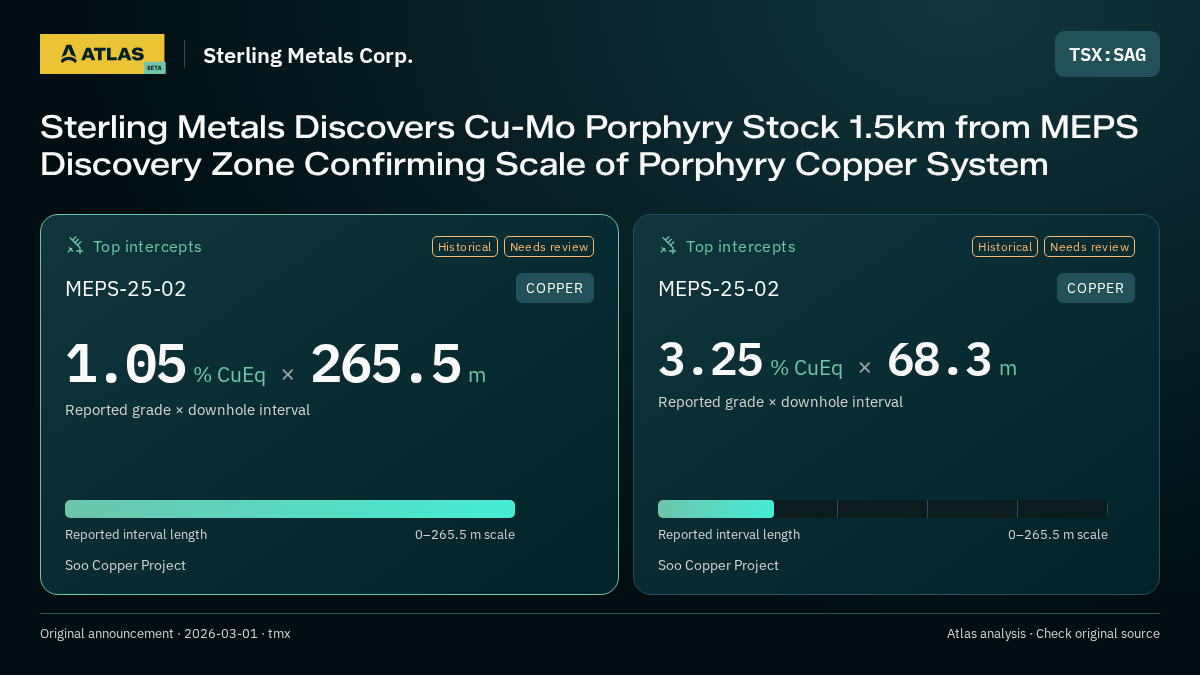1200x675 pixels.
Task: Click the grade × interval caption under 1.05 % CuEq
Action: coord(187,410)
